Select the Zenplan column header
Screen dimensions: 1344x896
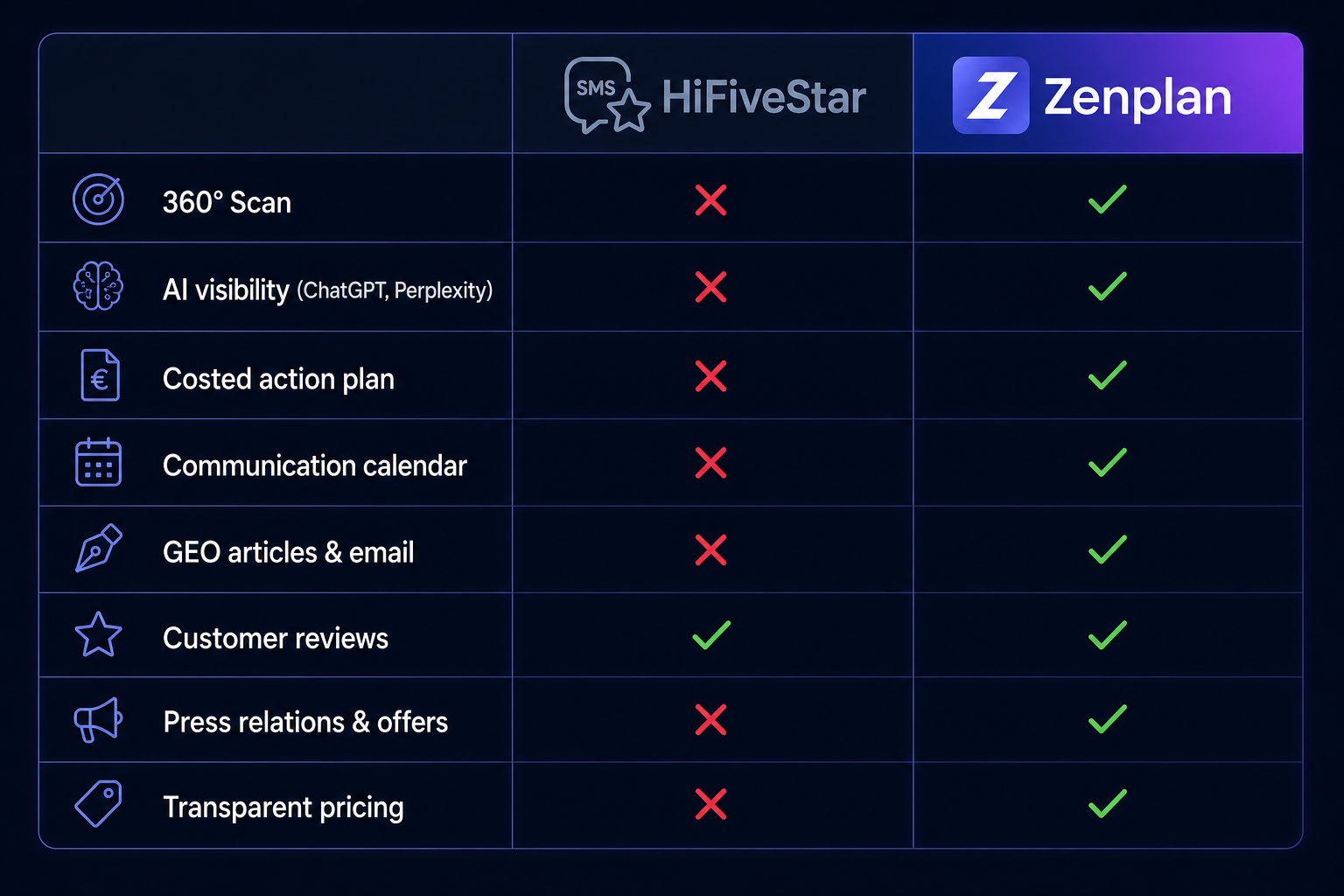coord(1108,94)
